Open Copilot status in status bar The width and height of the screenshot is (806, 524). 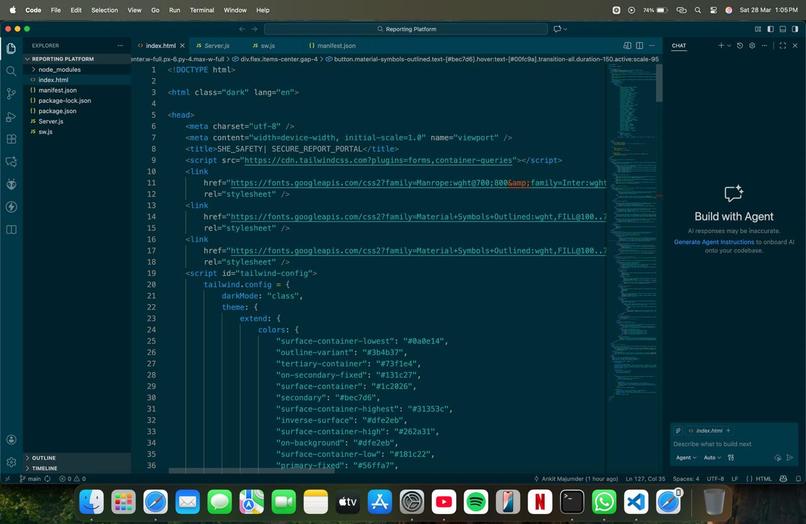[x=783, y=479]
